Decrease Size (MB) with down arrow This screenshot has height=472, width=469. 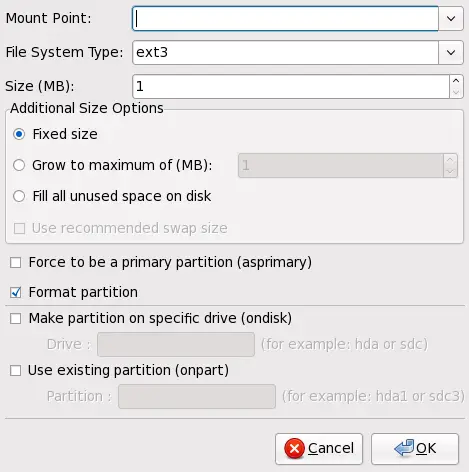(x=456, y=92)
